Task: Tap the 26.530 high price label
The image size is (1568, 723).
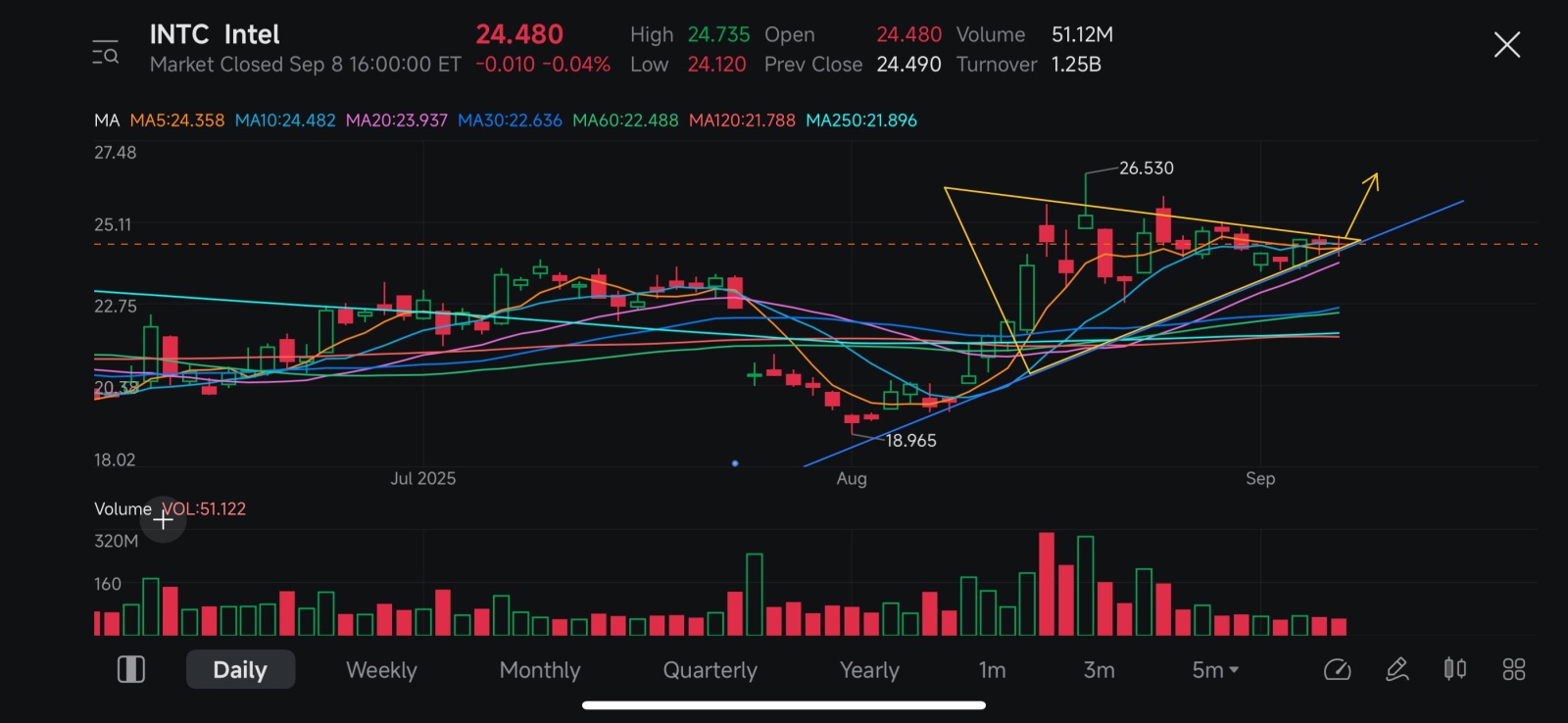Action: pyautogui.click(x=1147, y=169)
